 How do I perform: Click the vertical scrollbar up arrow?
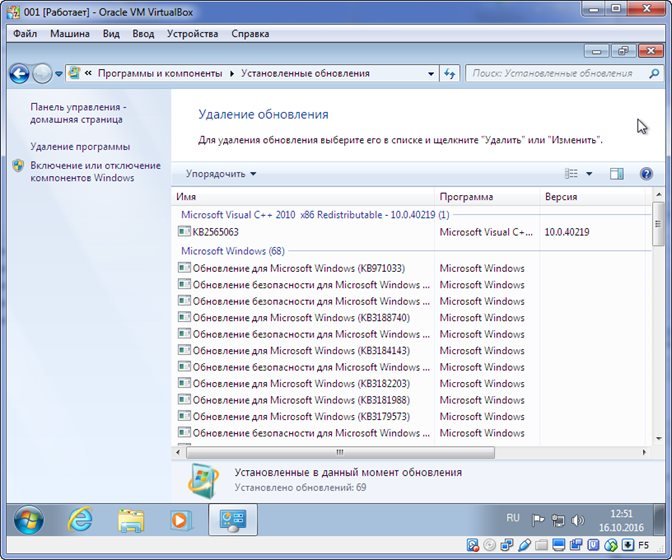[x=658, y=195]
